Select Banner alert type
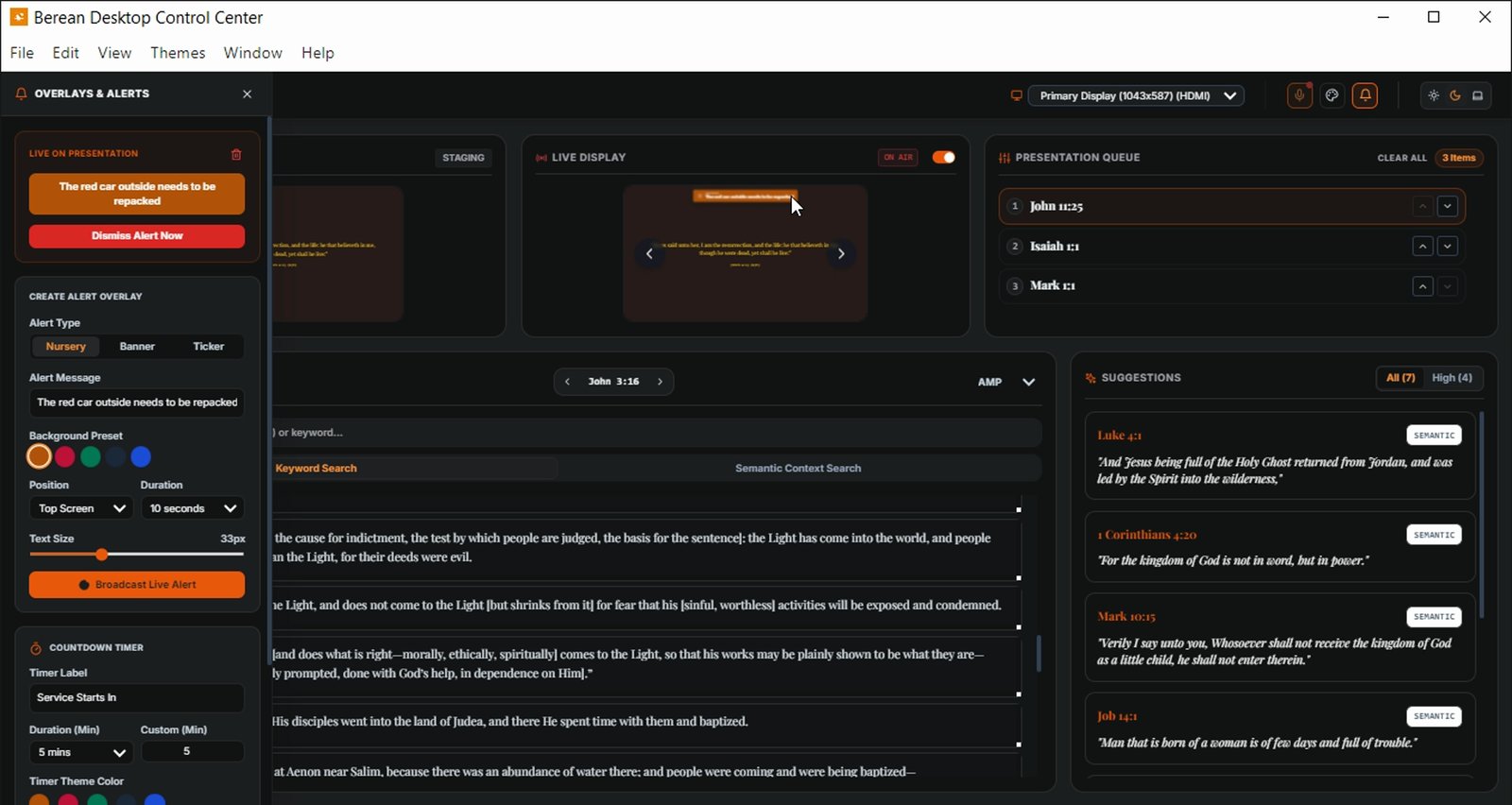Viewport: 1512px width, 805px height. [137, 347]
